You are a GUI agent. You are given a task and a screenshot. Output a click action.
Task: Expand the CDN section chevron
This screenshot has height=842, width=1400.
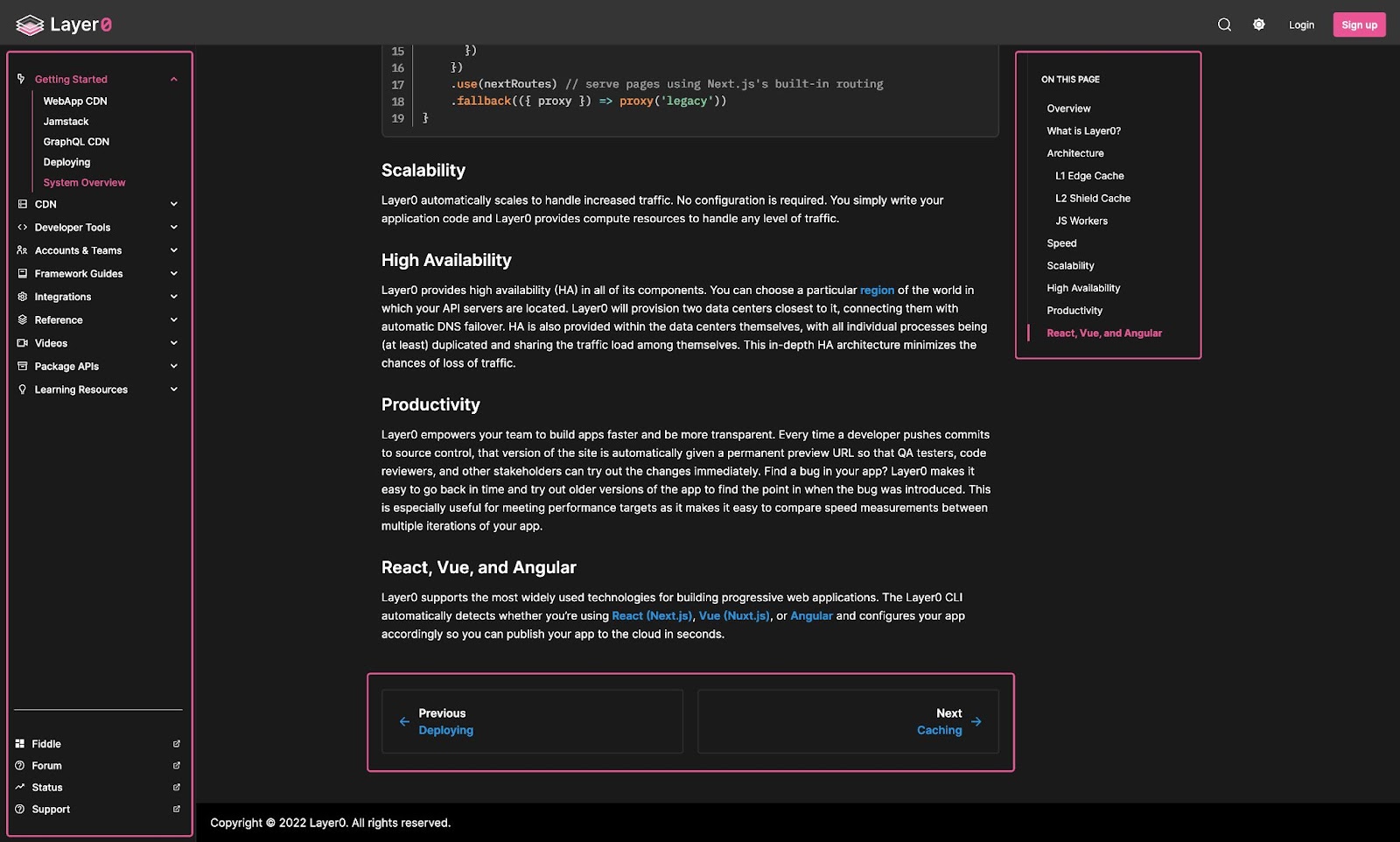coord(174,204)
